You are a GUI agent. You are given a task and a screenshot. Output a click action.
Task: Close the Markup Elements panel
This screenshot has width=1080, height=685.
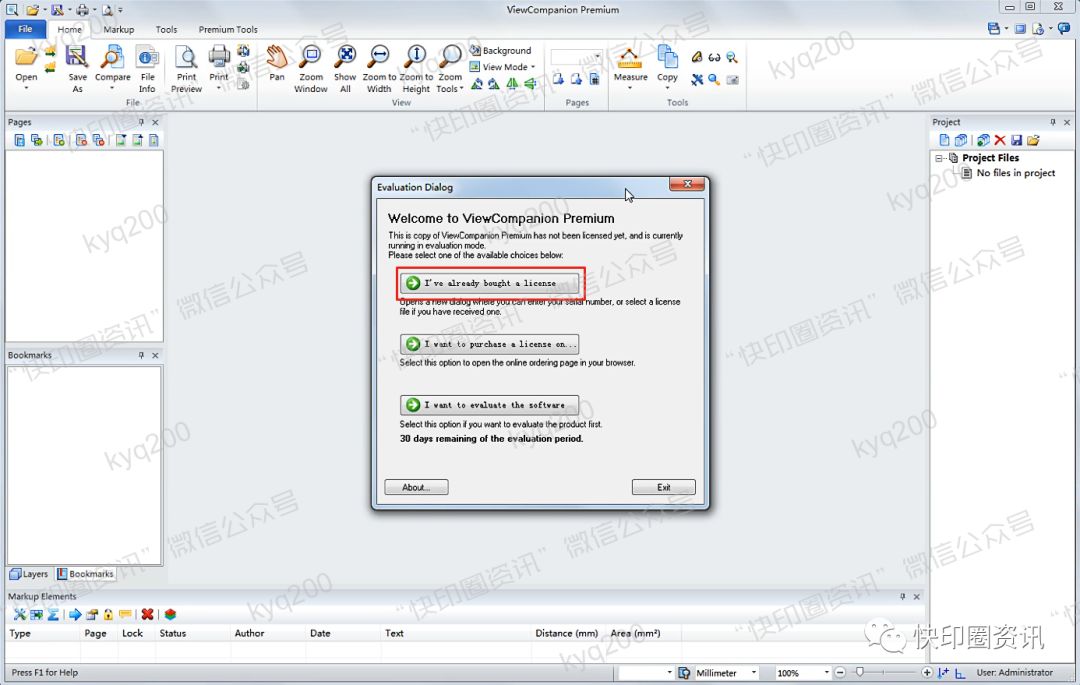917,596
